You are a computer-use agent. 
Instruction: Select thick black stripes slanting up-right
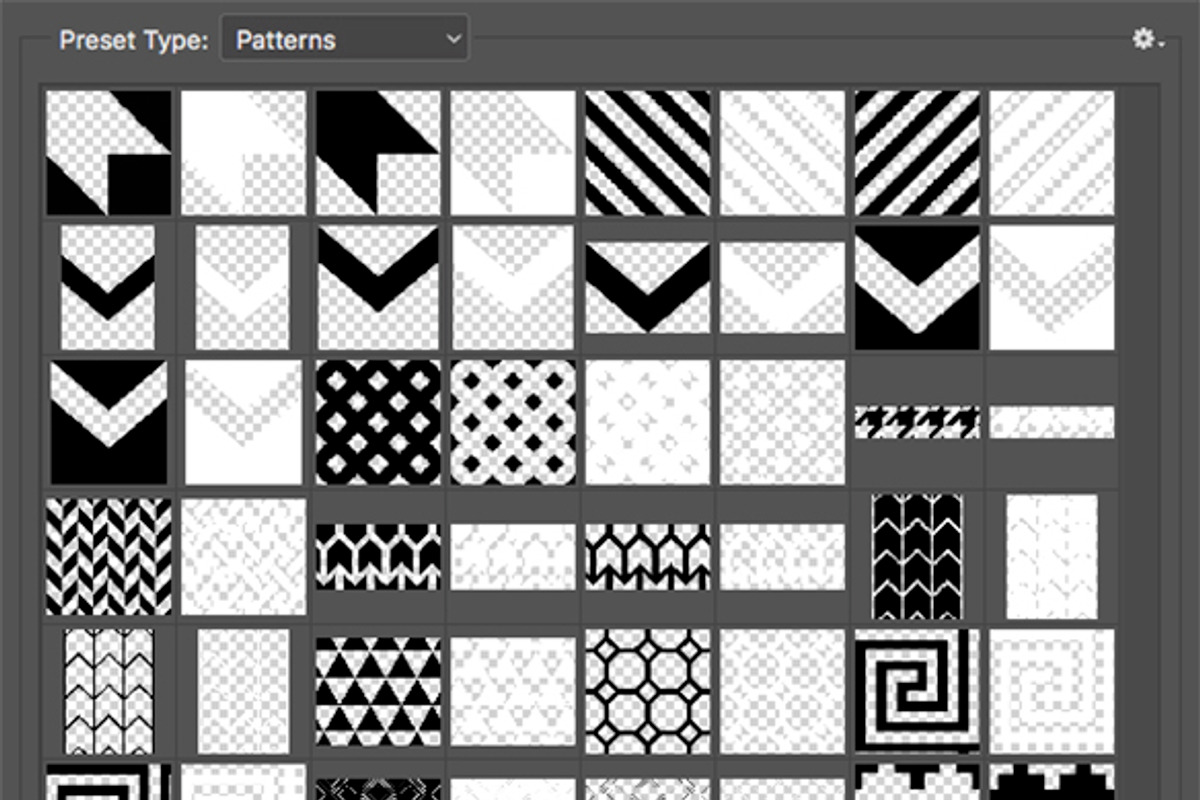tap(917, 153)
